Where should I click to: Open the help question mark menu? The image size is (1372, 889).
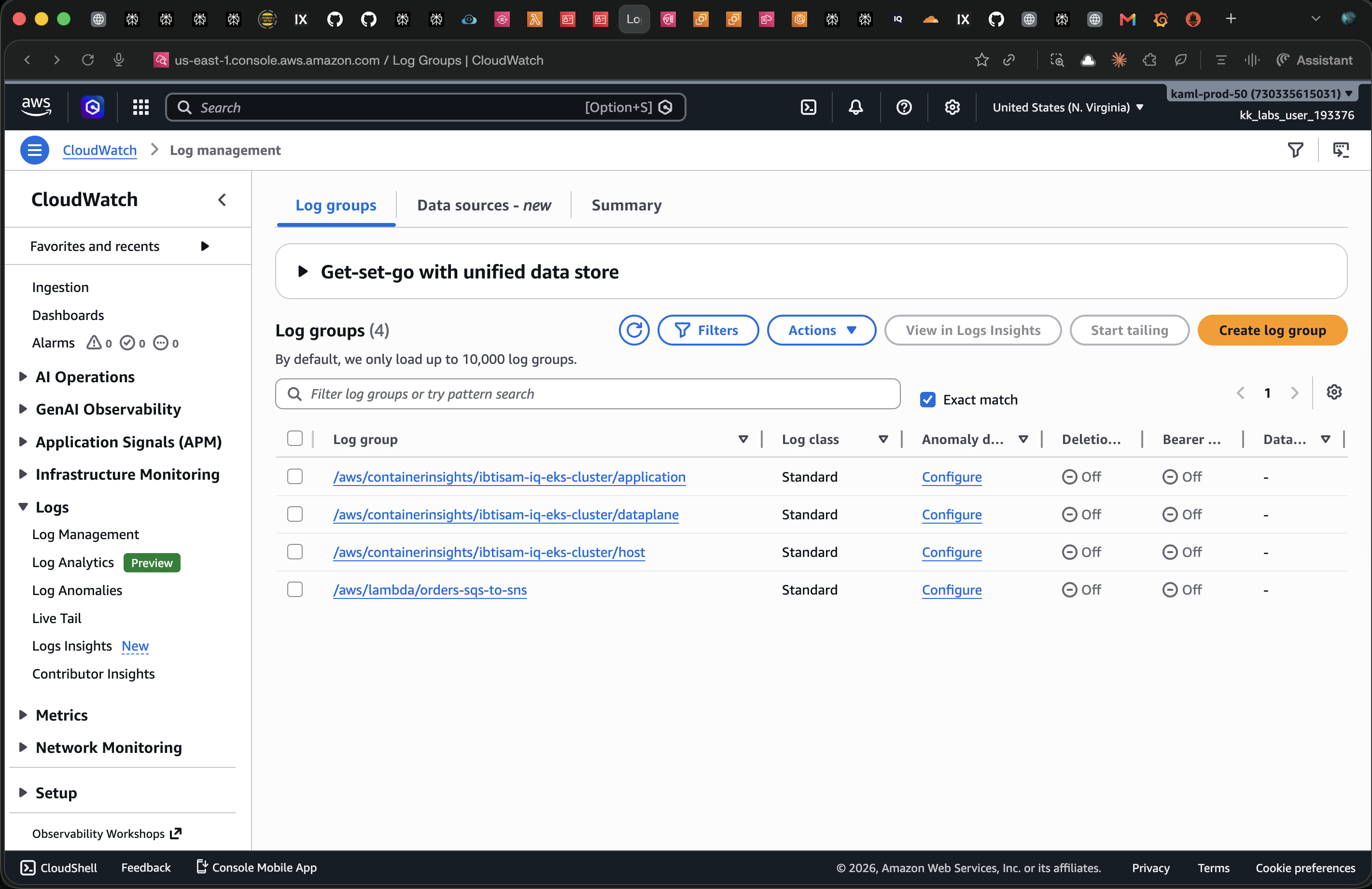tap(903, 107)
